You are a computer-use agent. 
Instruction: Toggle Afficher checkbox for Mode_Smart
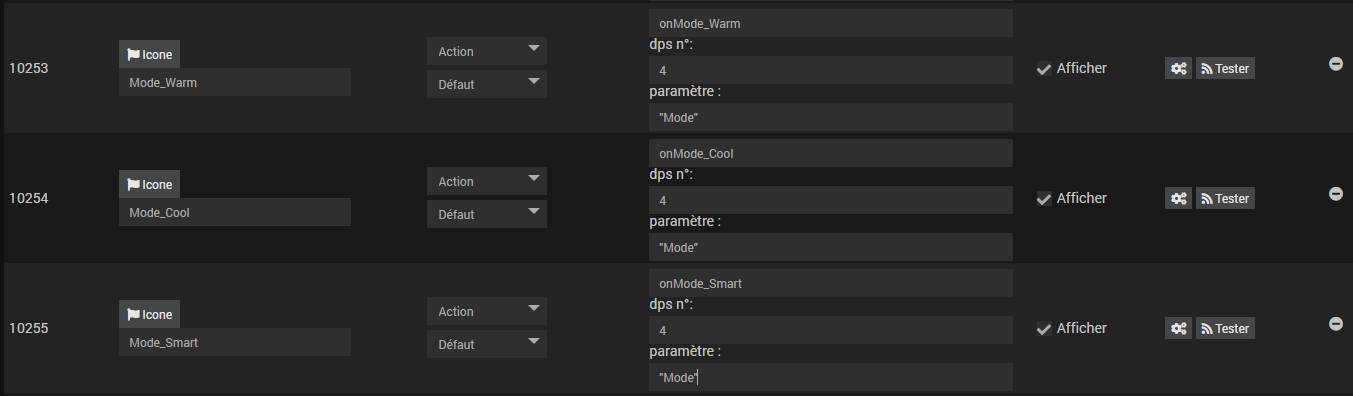pyautogui.click(x=1043, y=329)
